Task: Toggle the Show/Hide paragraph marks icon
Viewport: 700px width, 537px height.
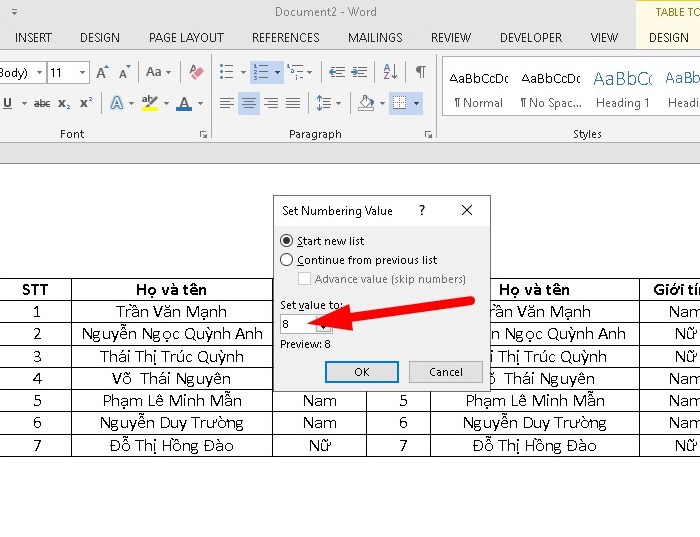Action: [x=421, y=72]
